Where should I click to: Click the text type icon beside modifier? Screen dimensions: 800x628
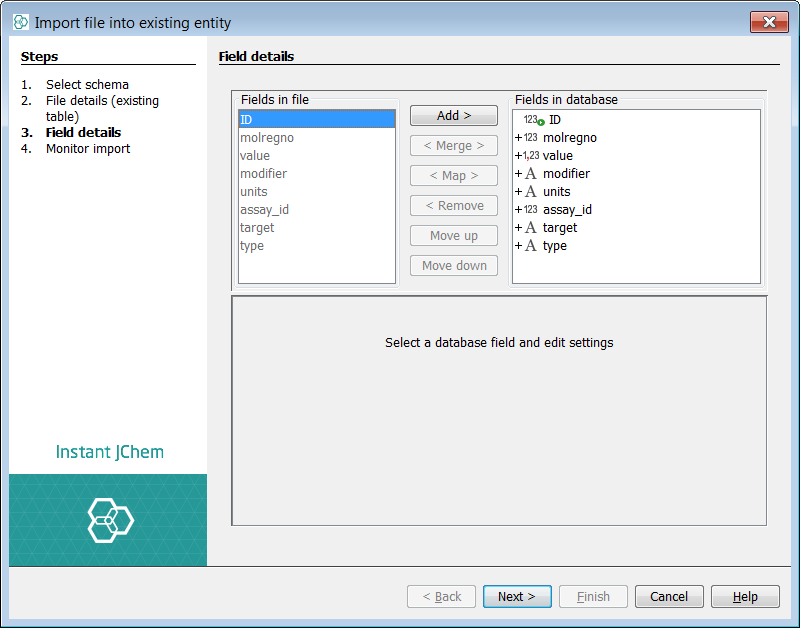click(x=531, y=174)
